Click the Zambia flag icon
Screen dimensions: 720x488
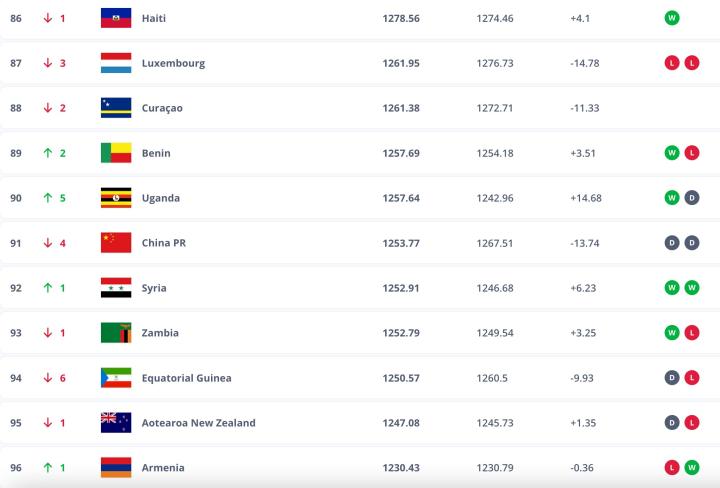coord(116,333)
